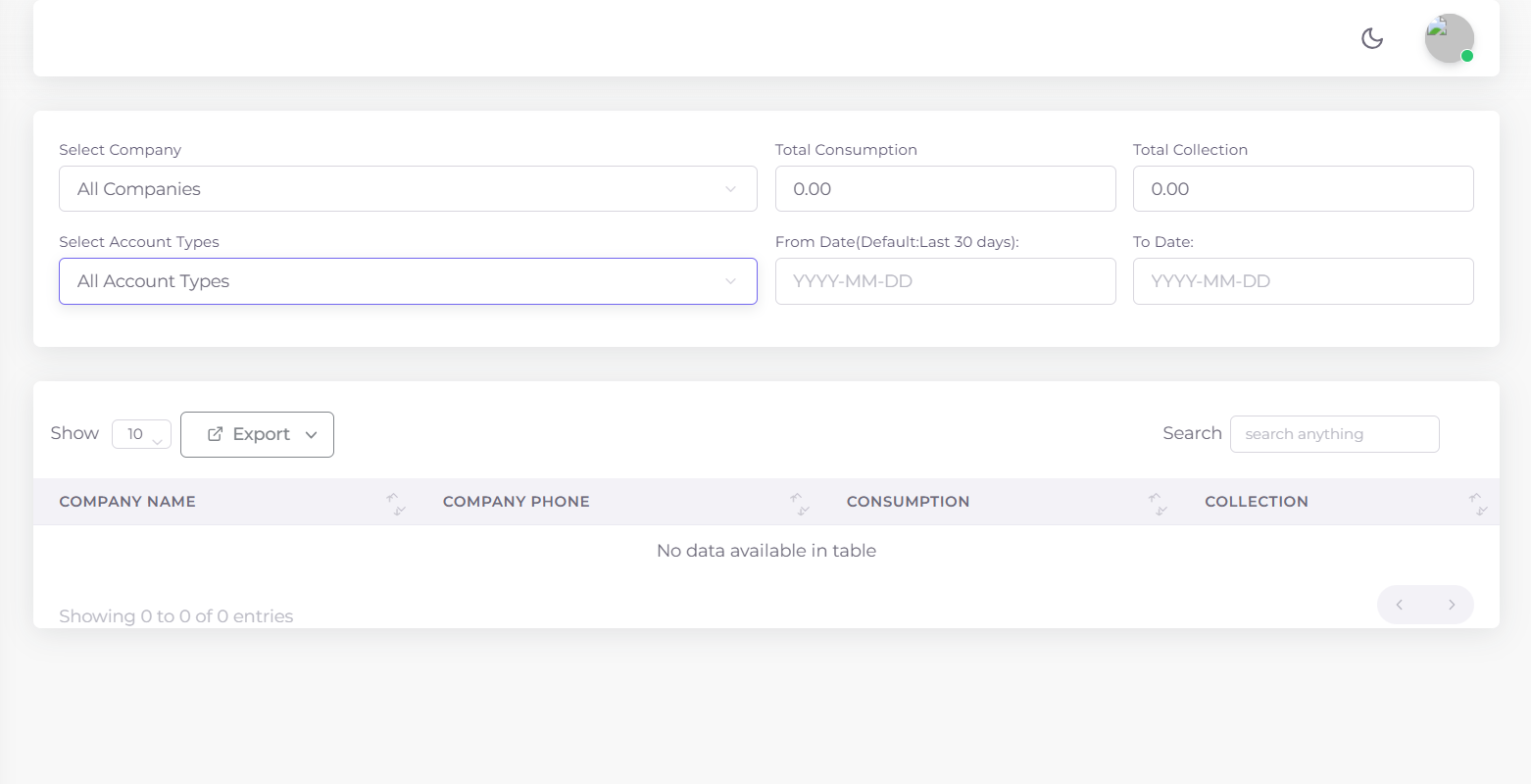1531x784 pixels.
Task: Click the From Date field
Action: pos(945,281)
